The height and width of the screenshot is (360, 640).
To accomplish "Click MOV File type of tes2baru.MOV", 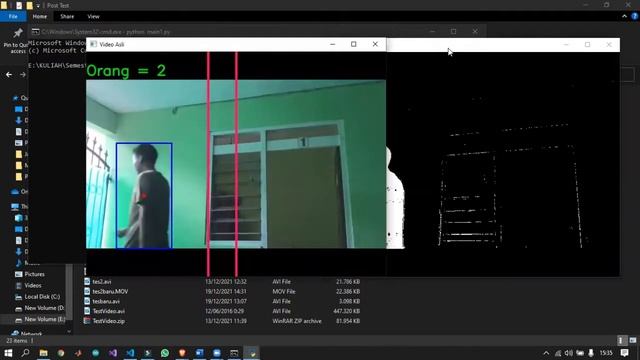I will (x=284, y=291).
